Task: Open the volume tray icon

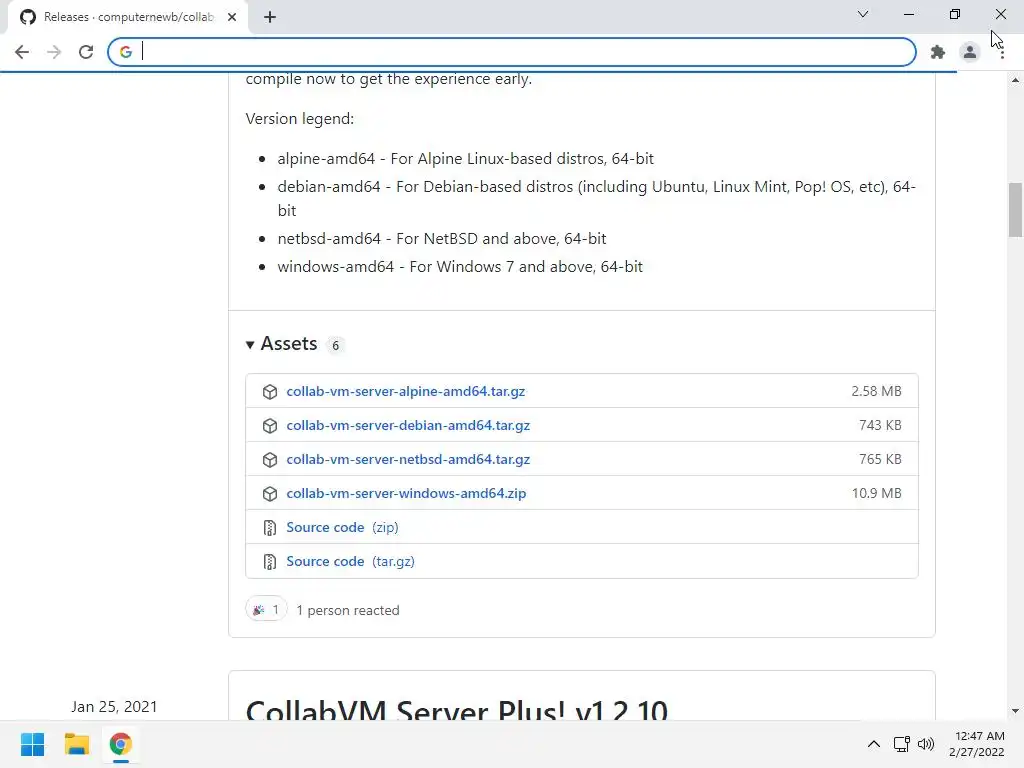Action: coord(926,744)
